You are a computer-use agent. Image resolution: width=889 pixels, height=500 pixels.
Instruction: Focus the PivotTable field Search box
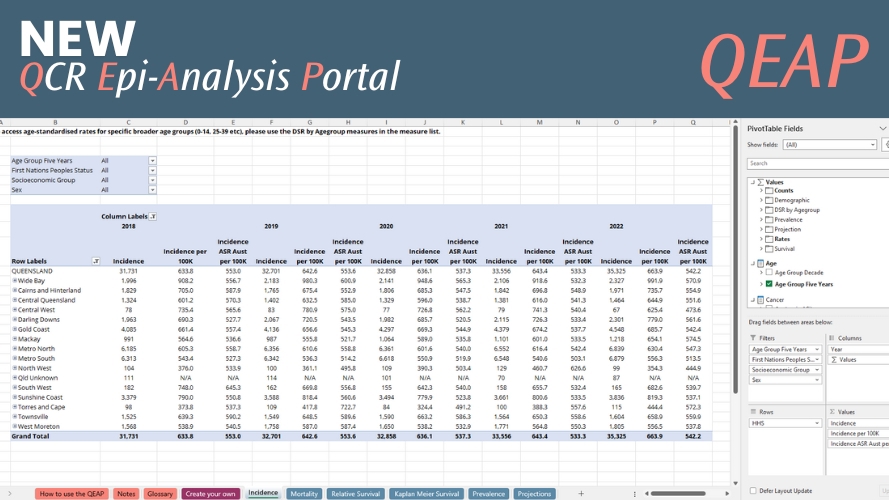pos(818,163)
